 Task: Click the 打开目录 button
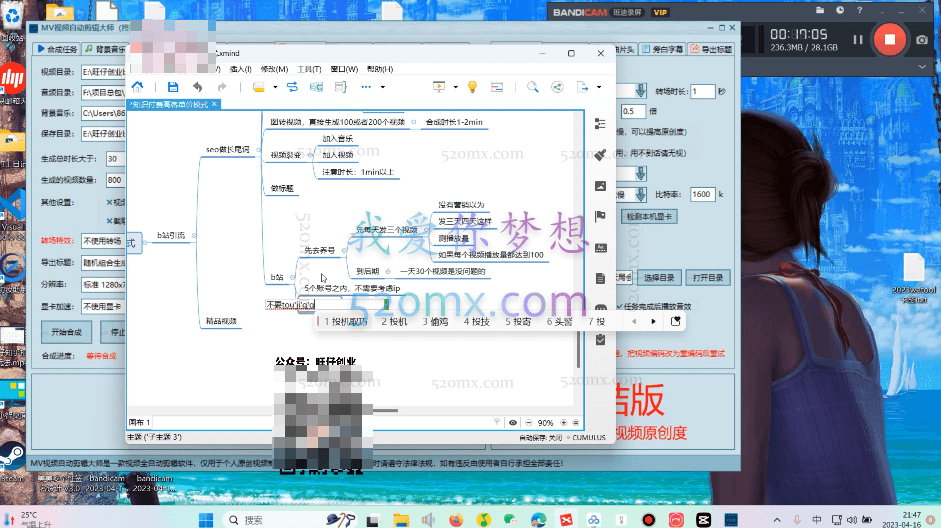[708, 278]
